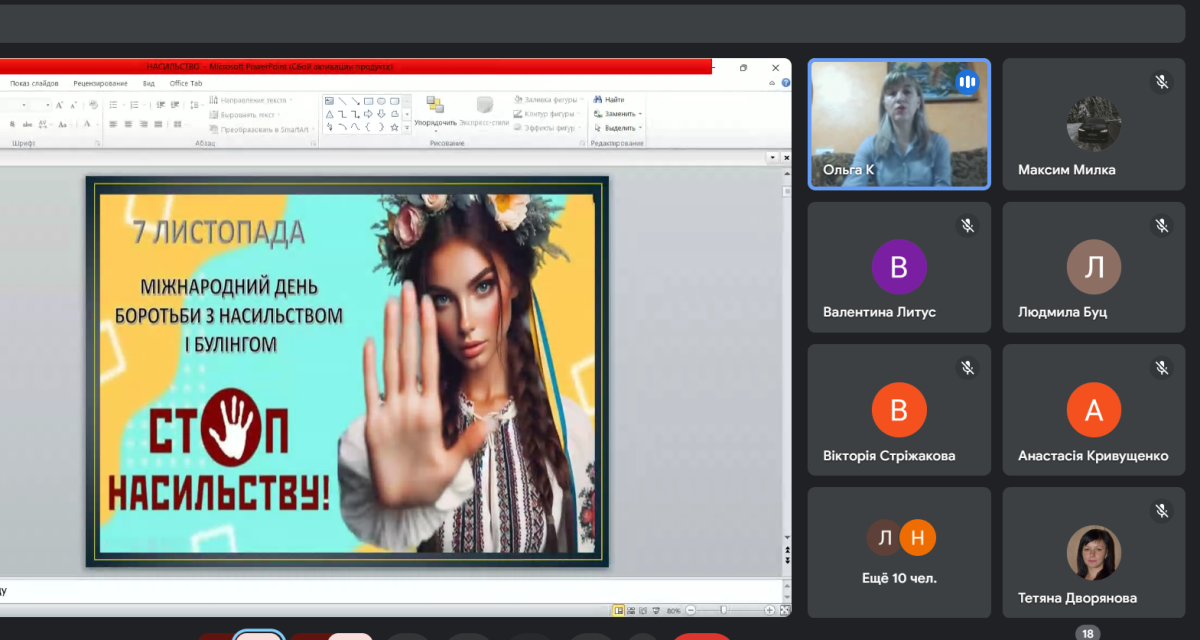Click the center text alignment icon
This screenshot has height=640, width=1200.
point(127,124)
